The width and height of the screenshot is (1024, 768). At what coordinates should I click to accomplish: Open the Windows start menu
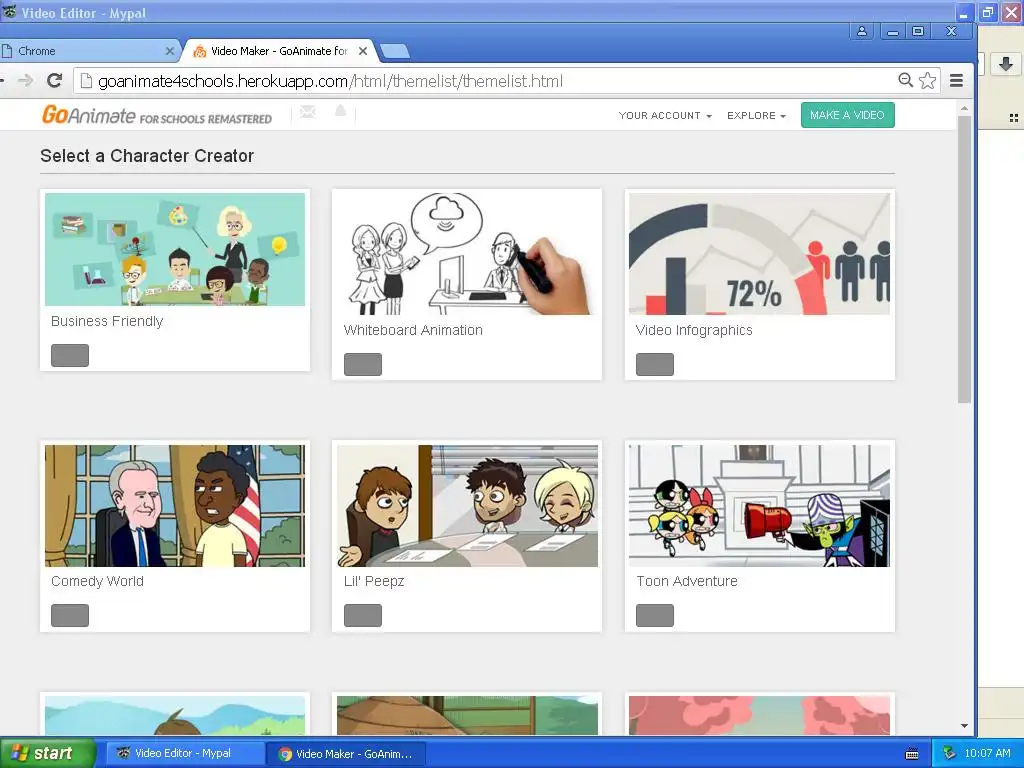47,753
